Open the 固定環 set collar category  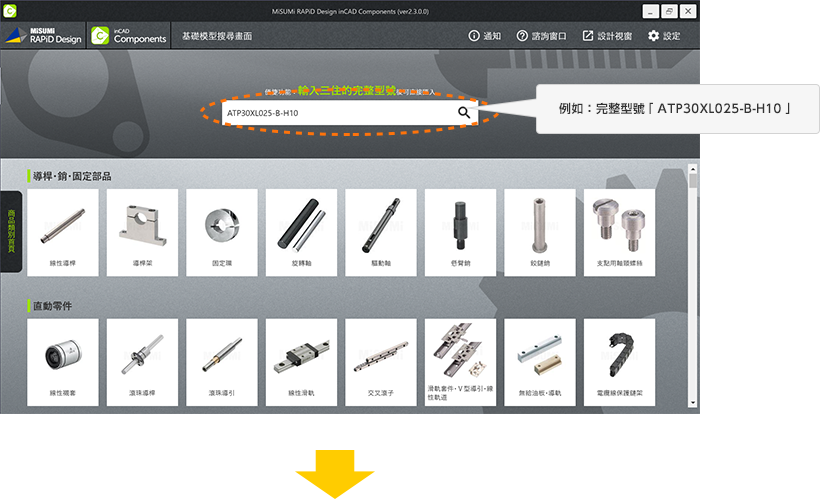[222, 232]
